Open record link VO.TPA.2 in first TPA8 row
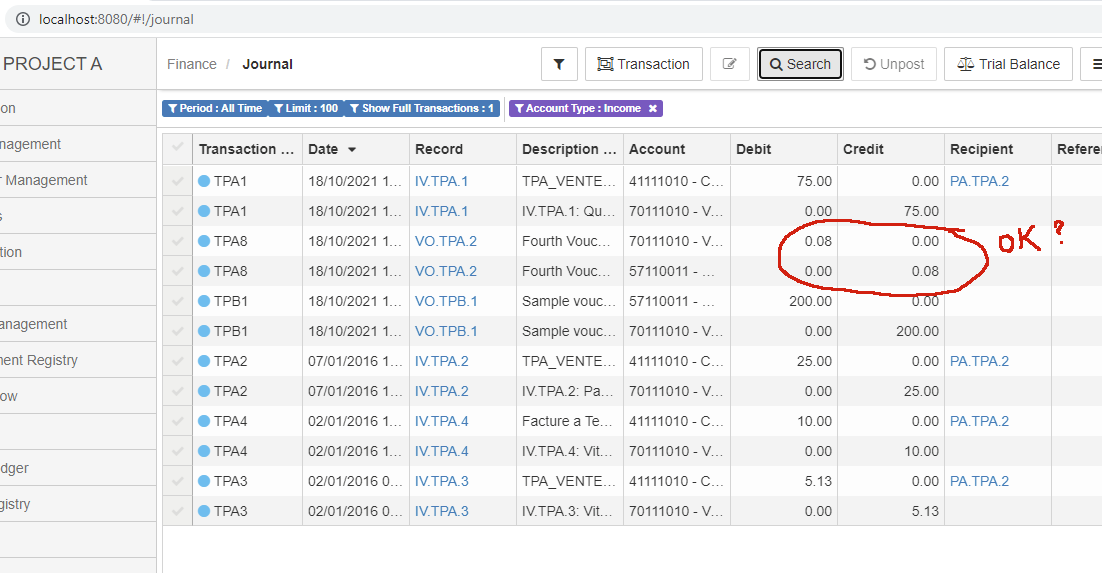The image size is (1102, 573). pyautogui.click(x=446, y=241)
